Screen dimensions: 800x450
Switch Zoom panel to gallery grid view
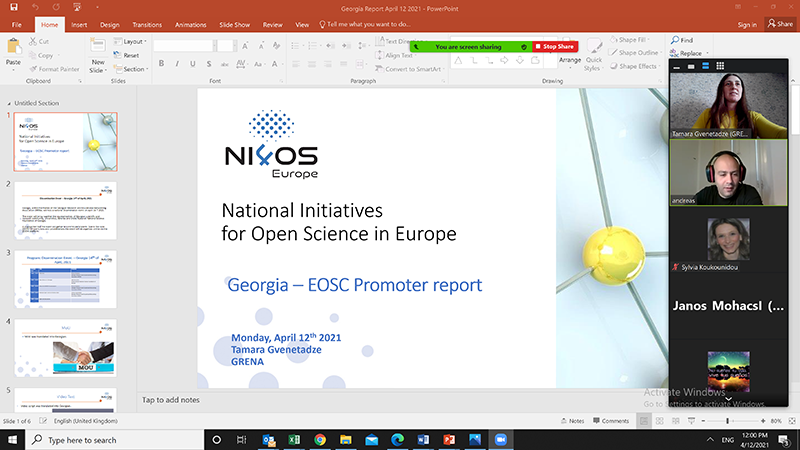coord(720,66)
